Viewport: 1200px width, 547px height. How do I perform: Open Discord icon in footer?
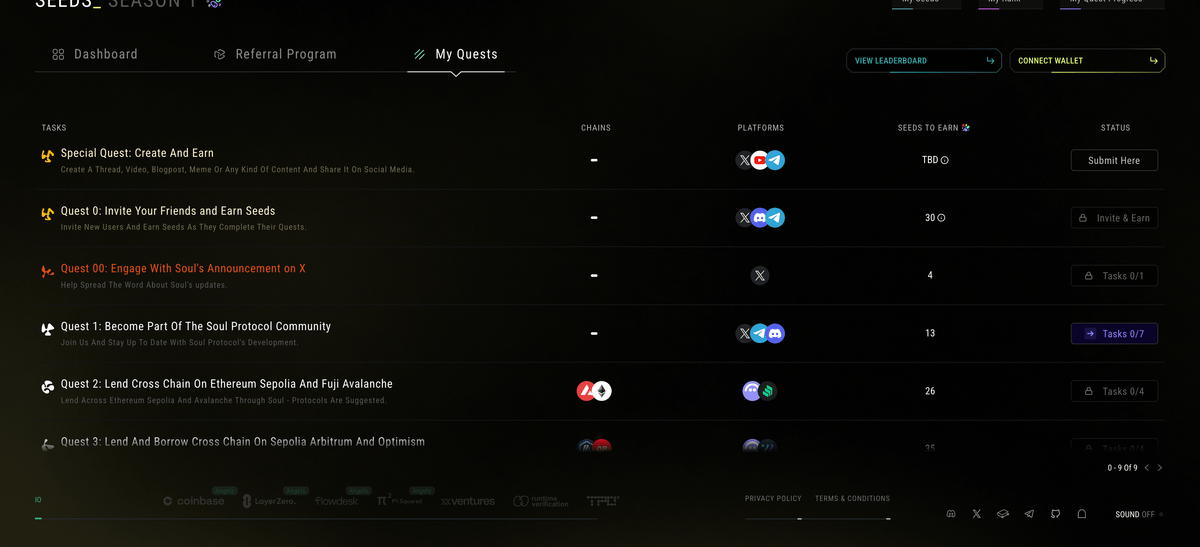point(951,514)
